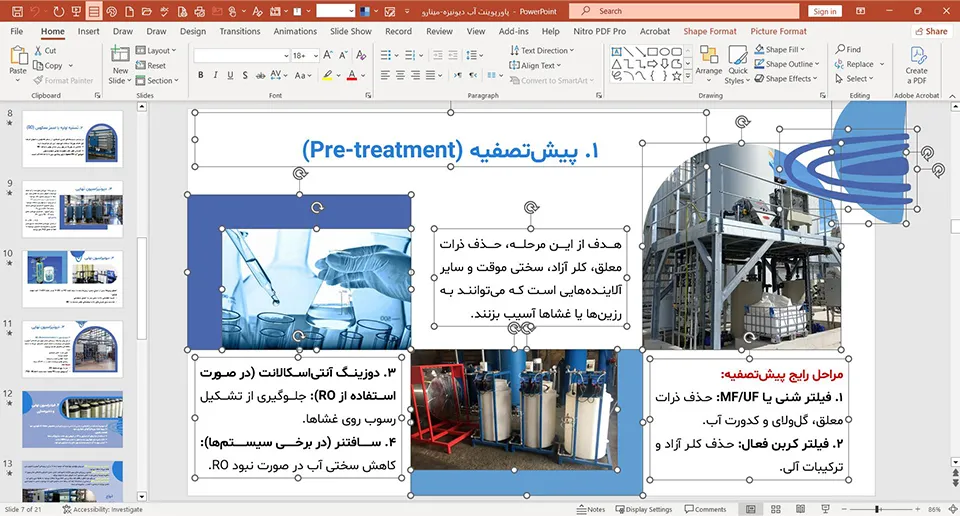This screenshot has height=516, width=960.
Task: Create new blank presentation icon
Action: click(x=129, y=11)
